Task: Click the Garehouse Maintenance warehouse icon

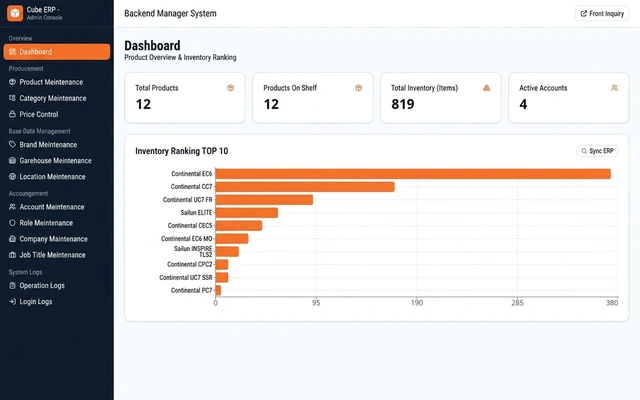Action: coord(12,160)
